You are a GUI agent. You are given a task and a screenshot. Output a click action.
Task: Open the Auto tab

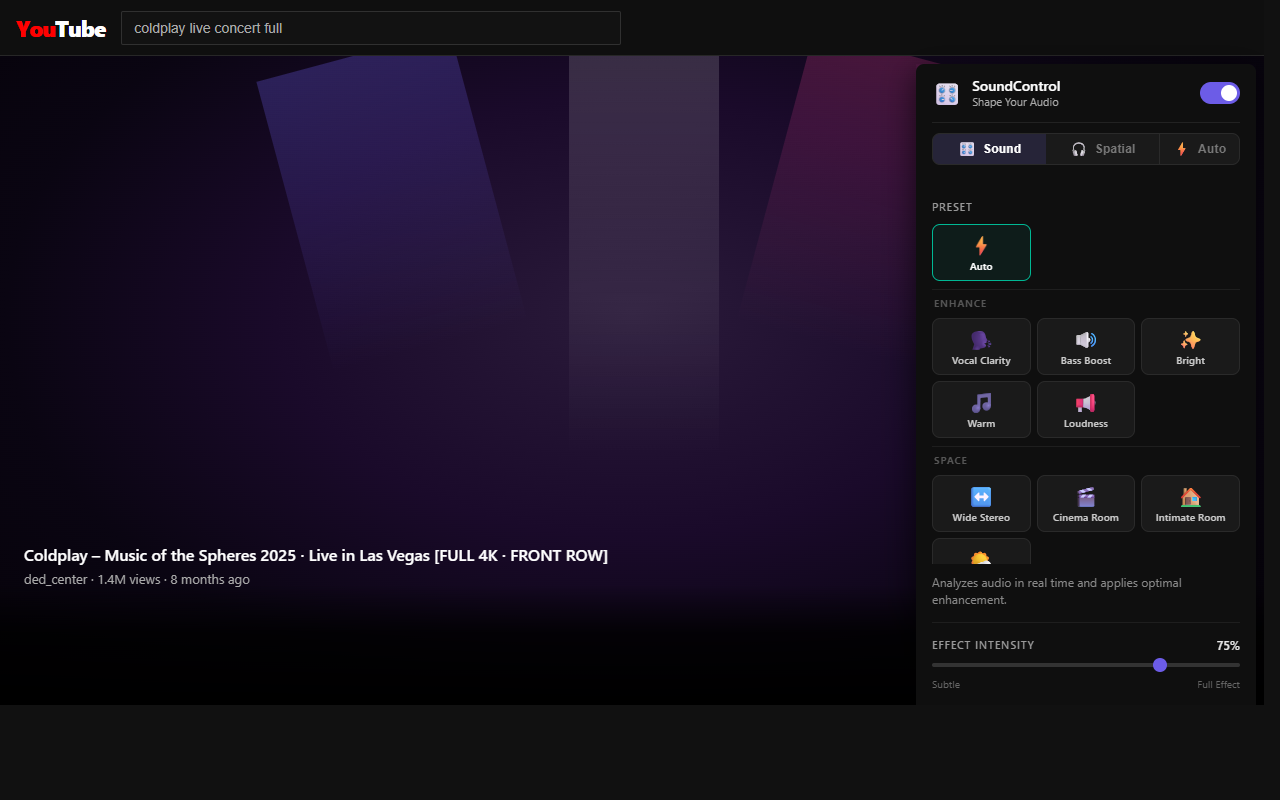(1200, 149)
